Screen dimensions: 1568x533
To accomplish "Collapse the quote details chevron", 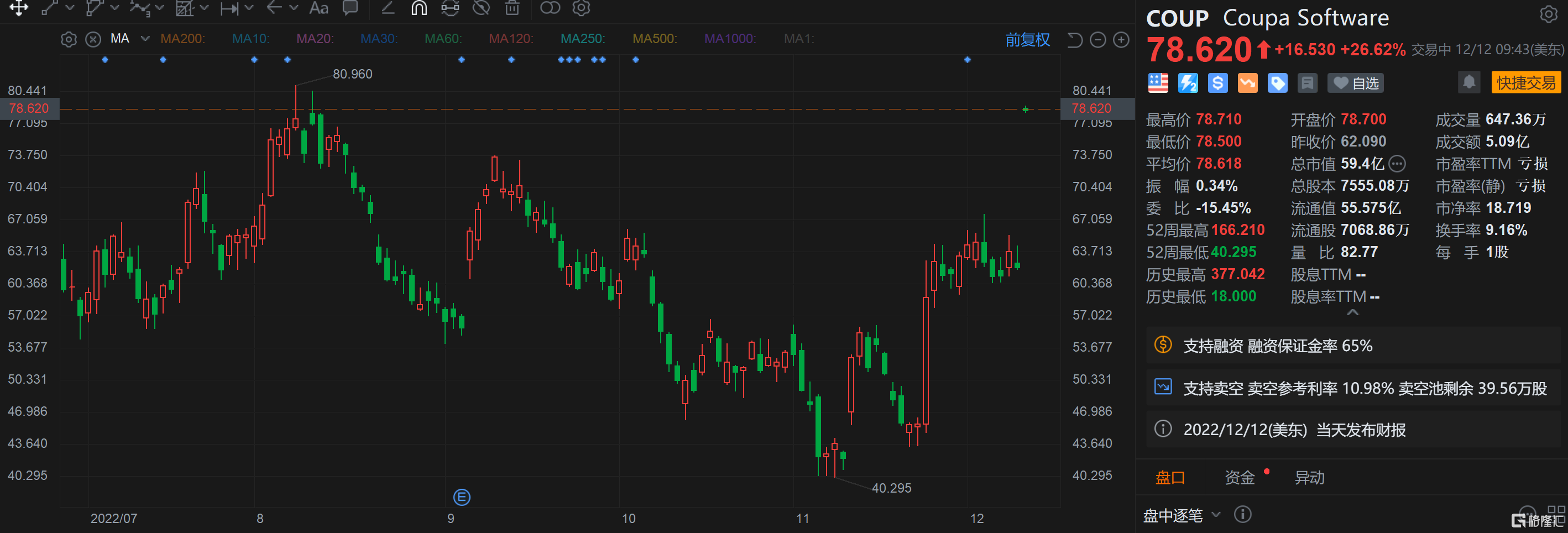I will point(1352,312).
